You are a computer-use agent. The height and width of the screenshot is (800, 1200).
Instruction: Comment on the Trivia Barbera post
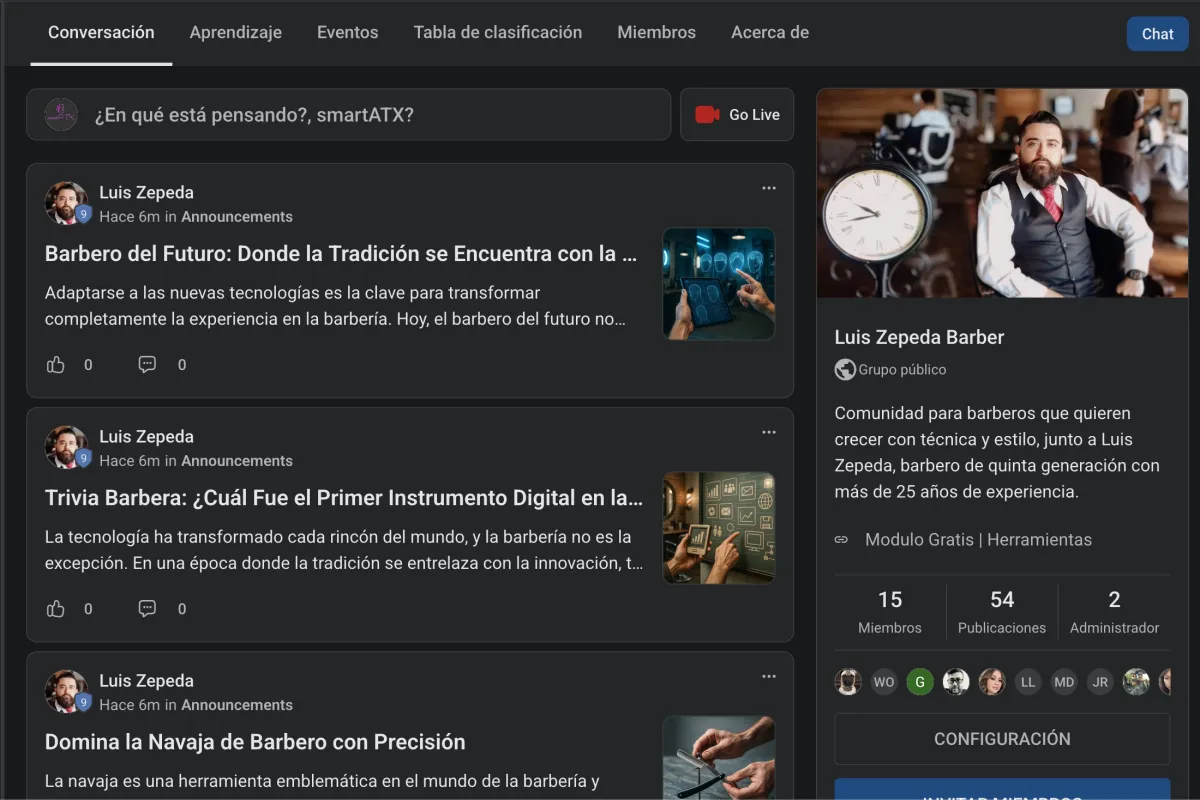[147, 609]
